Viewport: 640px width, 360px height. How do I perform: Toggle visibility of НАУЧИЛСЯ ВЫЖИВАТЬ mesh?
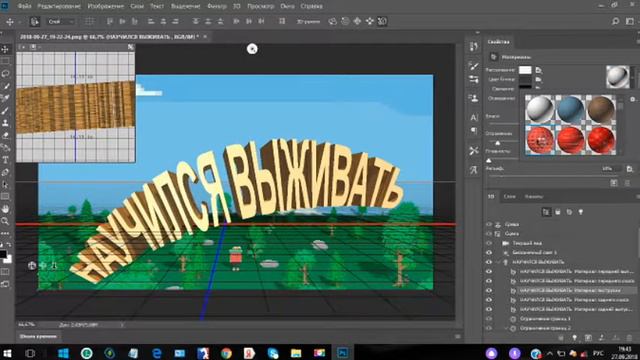click(489, 262)
